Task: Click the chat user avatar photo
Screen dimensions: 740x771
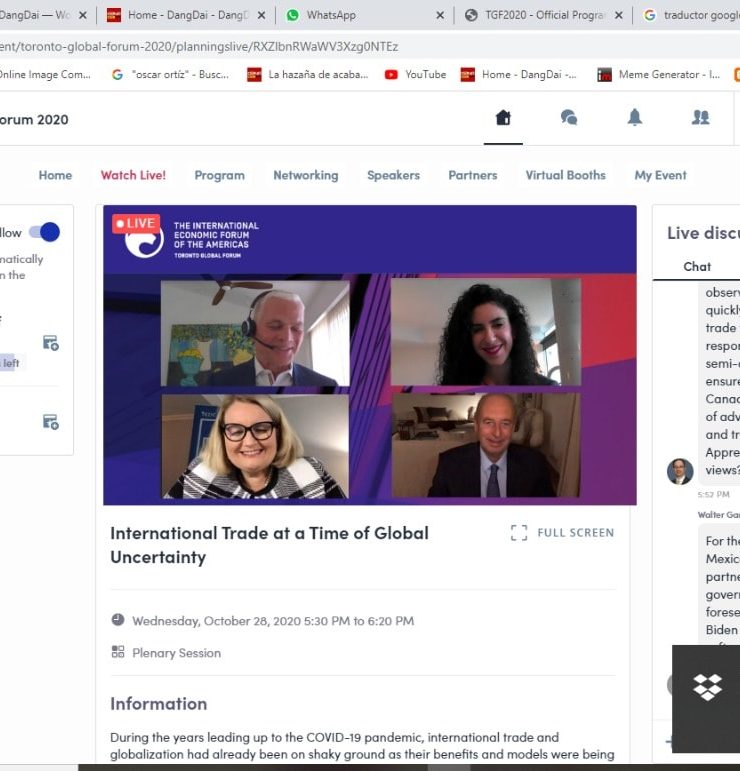Action: click(x=680, y=471)
